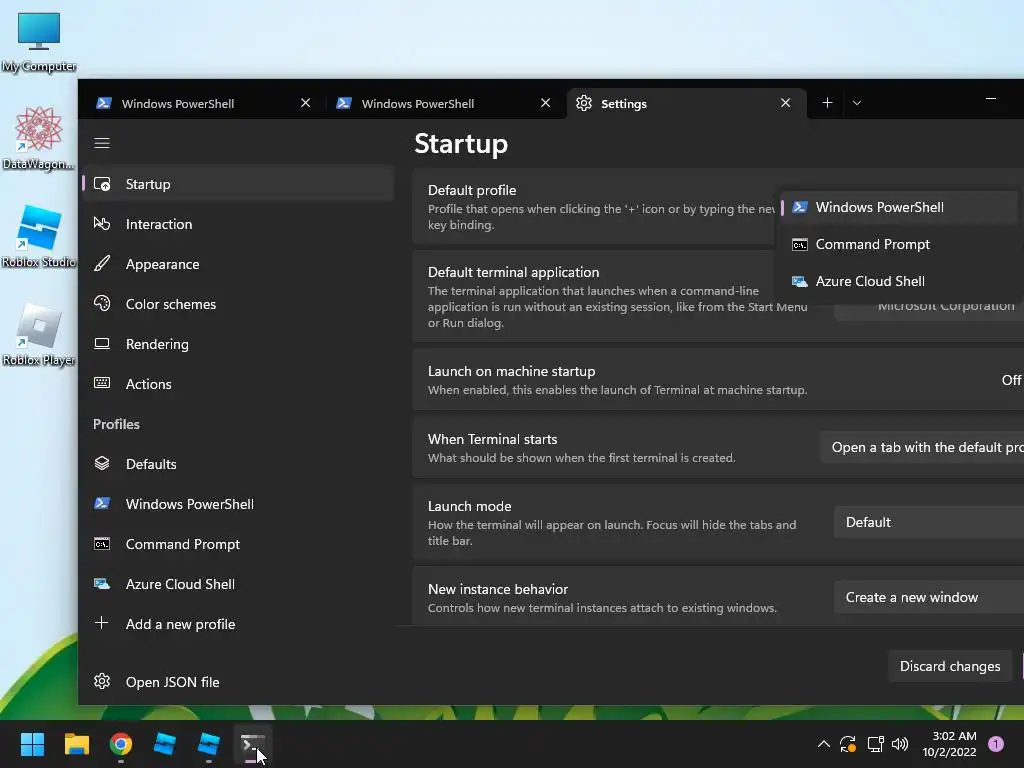The width and height of the screenshot is (1024, 768).
Task: Click the Interaction cursor icon
Action: pos(102,224)
